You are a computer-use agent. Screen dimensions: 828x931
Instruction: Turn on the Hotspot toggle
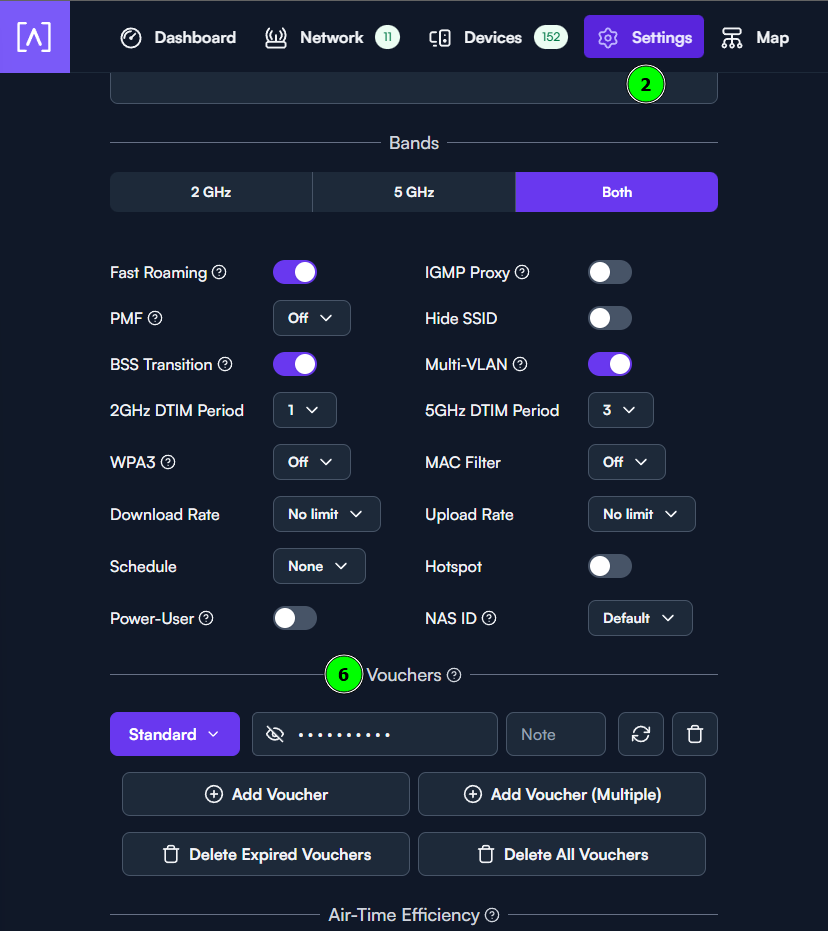tap(610, 566)
